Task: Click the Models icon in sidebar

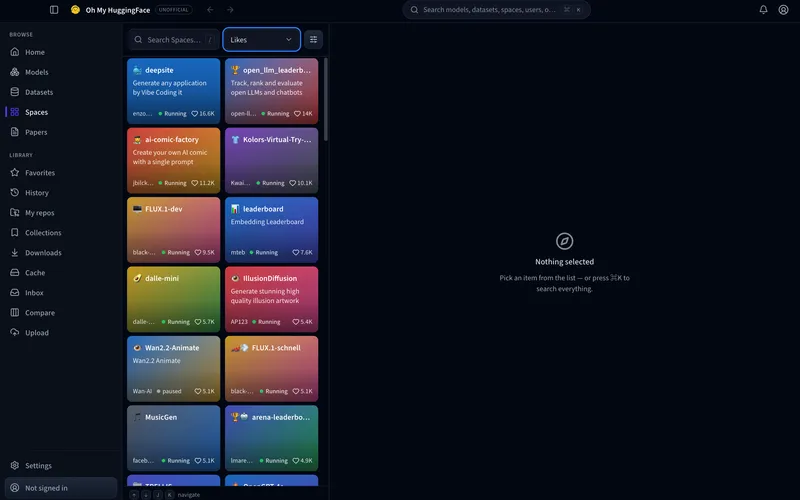Action: [15, 72]
